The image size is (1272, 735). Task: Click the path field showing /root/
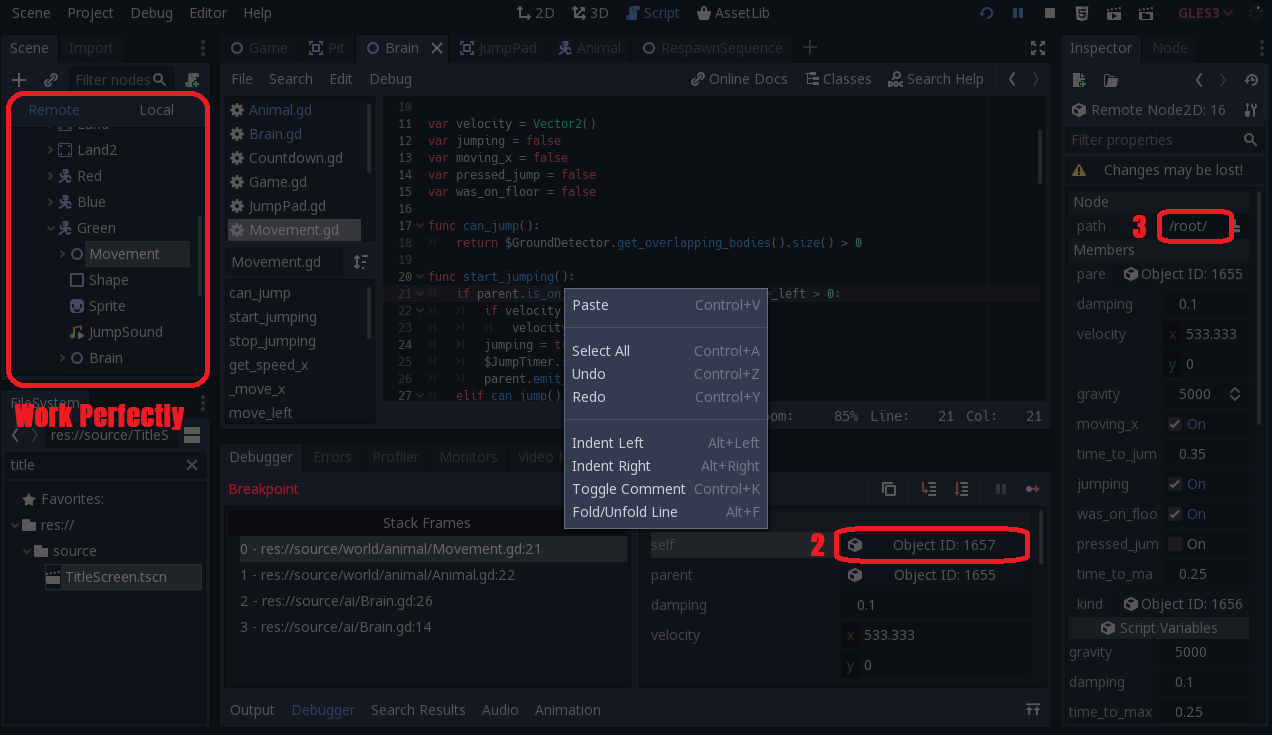[1194, 227]
